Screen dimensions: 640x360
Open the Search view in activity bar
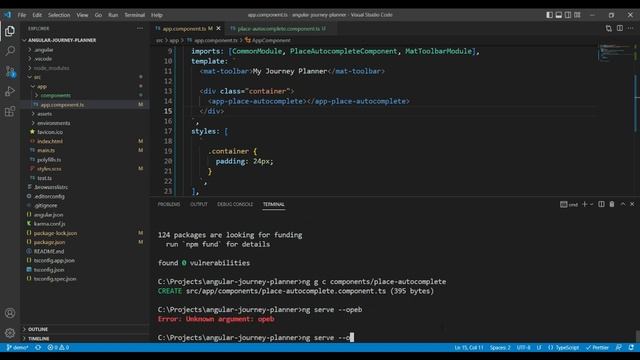point(10,51)
